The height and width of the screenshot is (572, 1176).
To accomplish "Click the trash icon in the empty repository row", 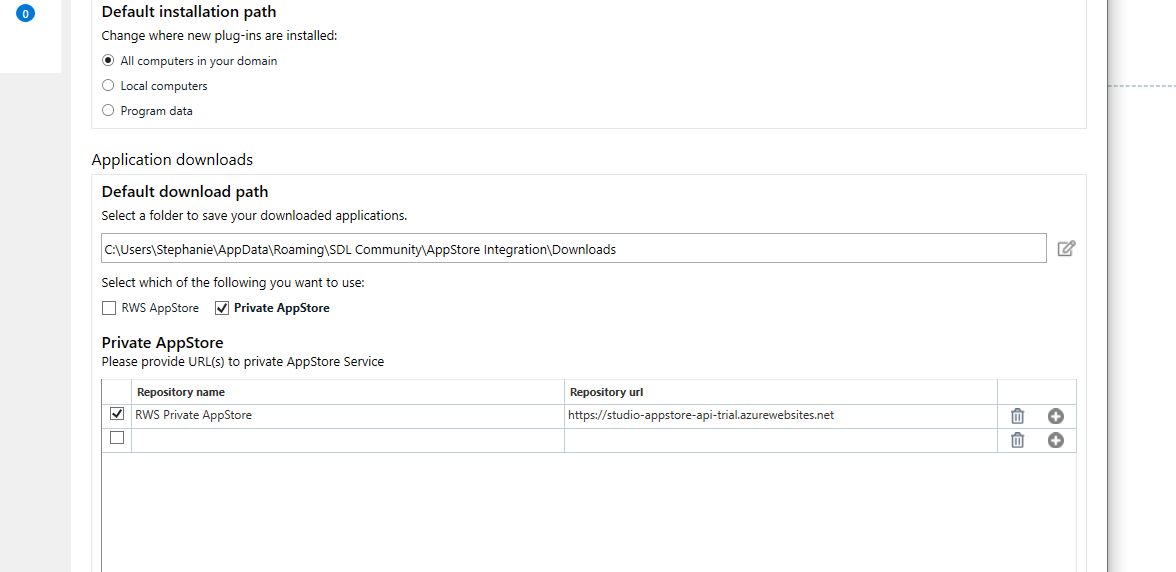I will [x=1017, y=440].
